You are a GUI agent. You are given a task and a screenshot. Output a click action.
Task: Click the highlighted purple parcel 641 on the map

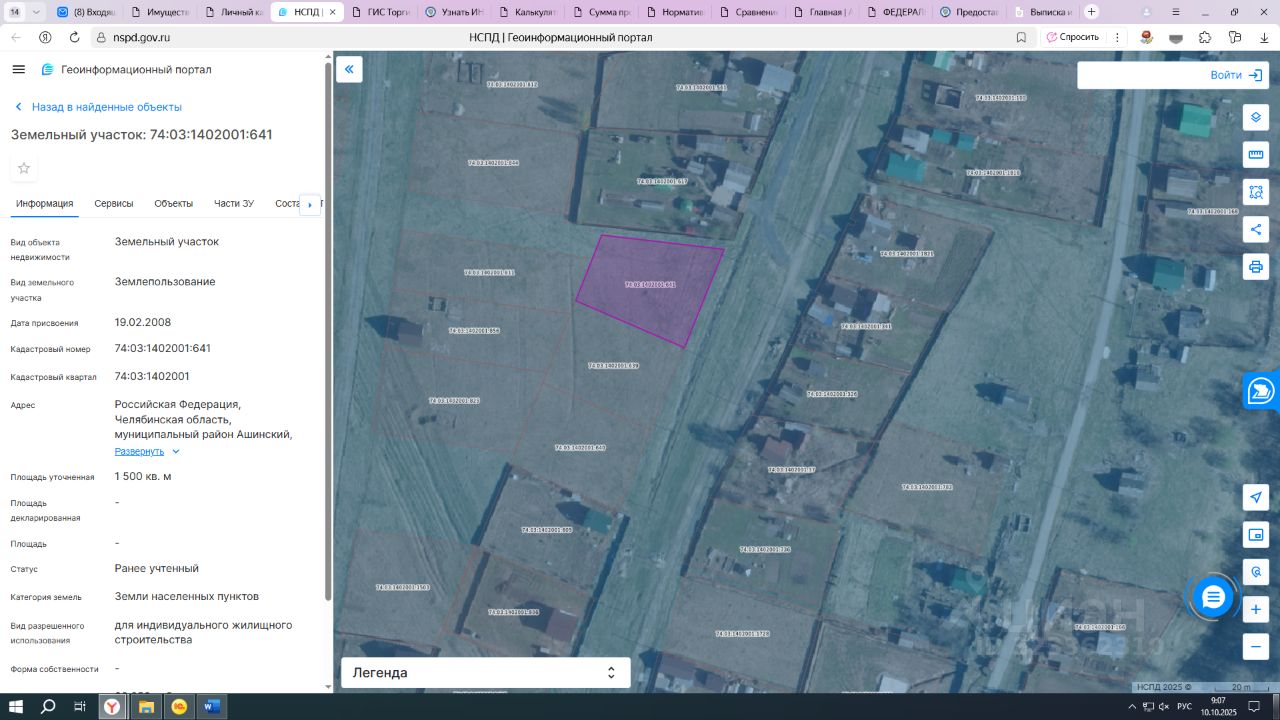coord(650,290)
